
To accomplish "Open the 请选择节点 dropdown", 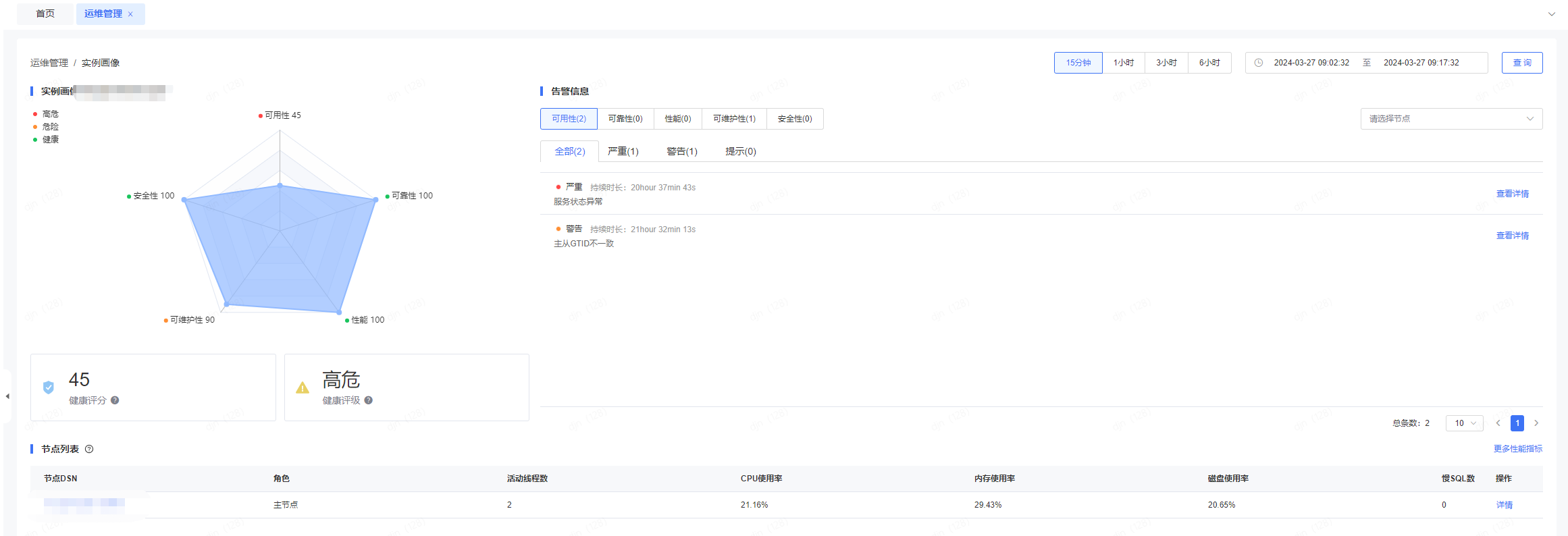I will click(x=1451, y=119).
